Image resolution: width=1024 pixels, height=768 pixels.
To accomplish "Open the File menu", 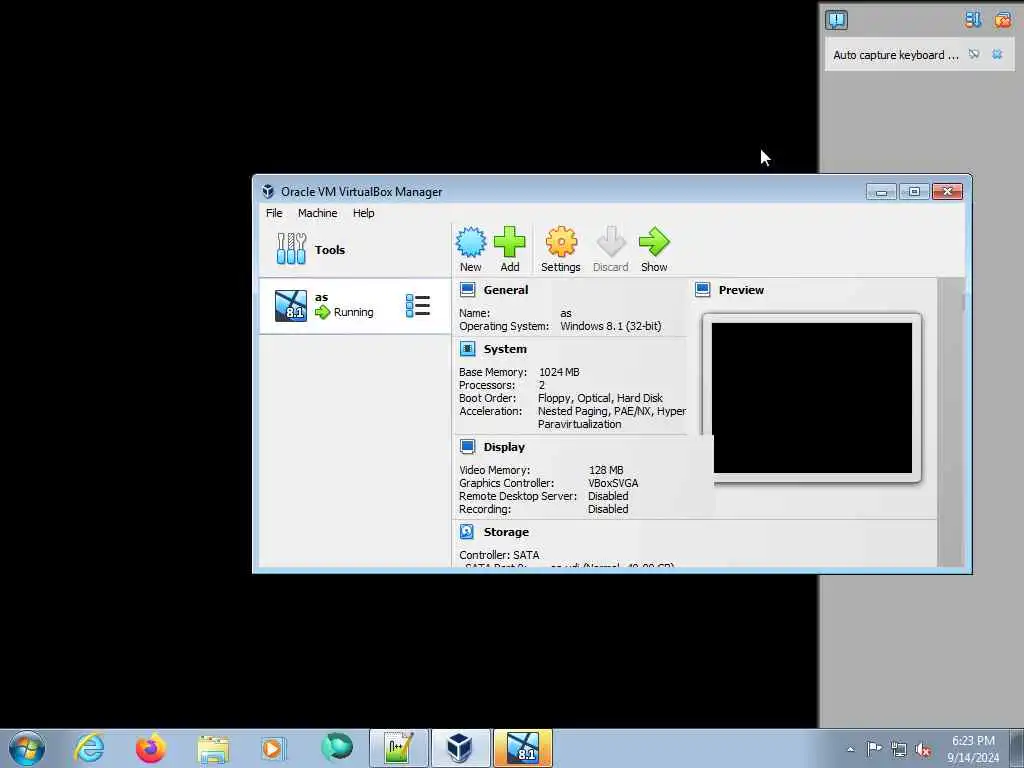I will coord(274,213).
